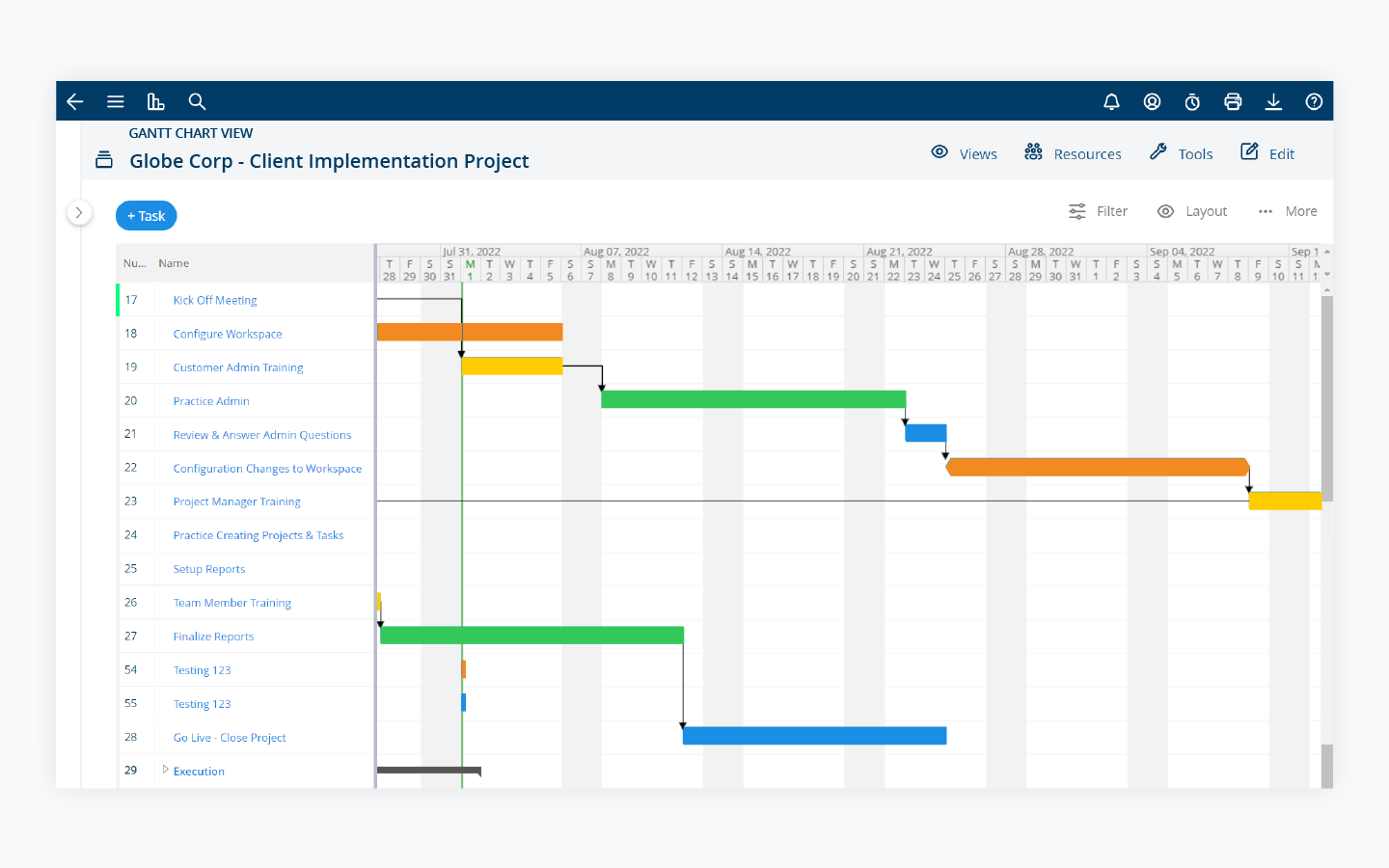
Task: Open the Tools menu
Action: [1181, 153]
